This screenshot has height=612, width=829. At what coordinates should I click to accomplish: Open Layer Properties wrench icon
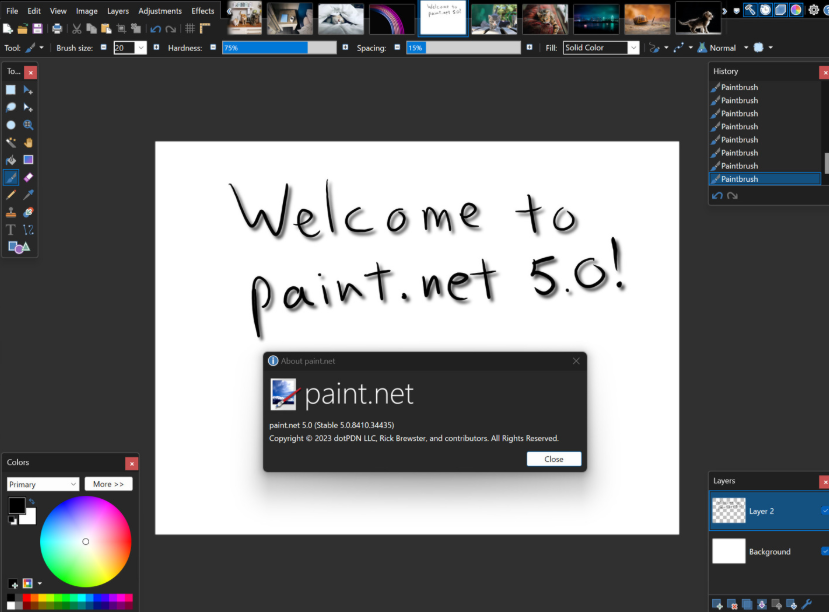pyautogui.click(x=807, y=604)
